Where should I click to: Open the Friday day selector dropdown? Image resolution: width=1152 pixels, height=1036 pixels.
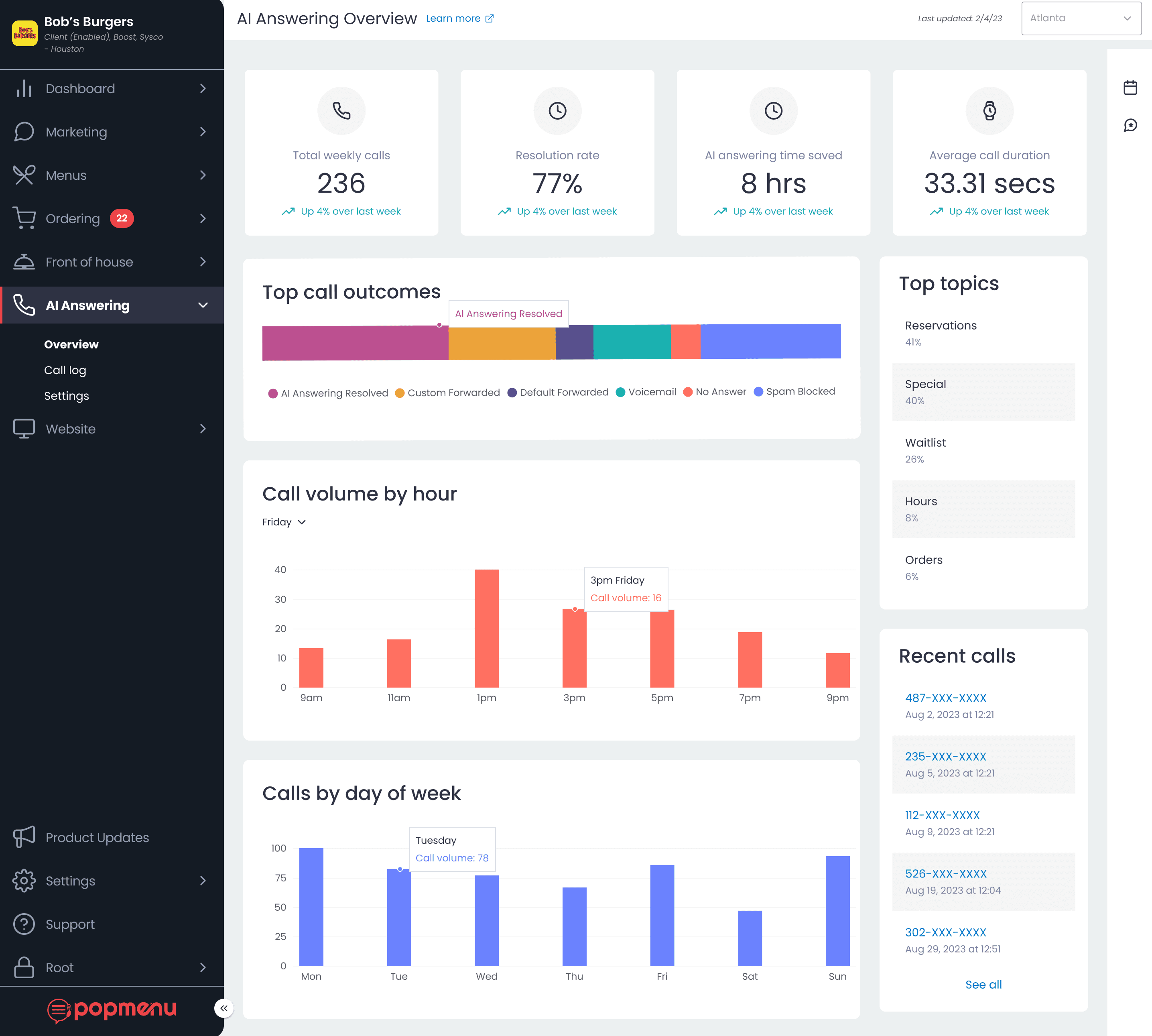[284, 522]
